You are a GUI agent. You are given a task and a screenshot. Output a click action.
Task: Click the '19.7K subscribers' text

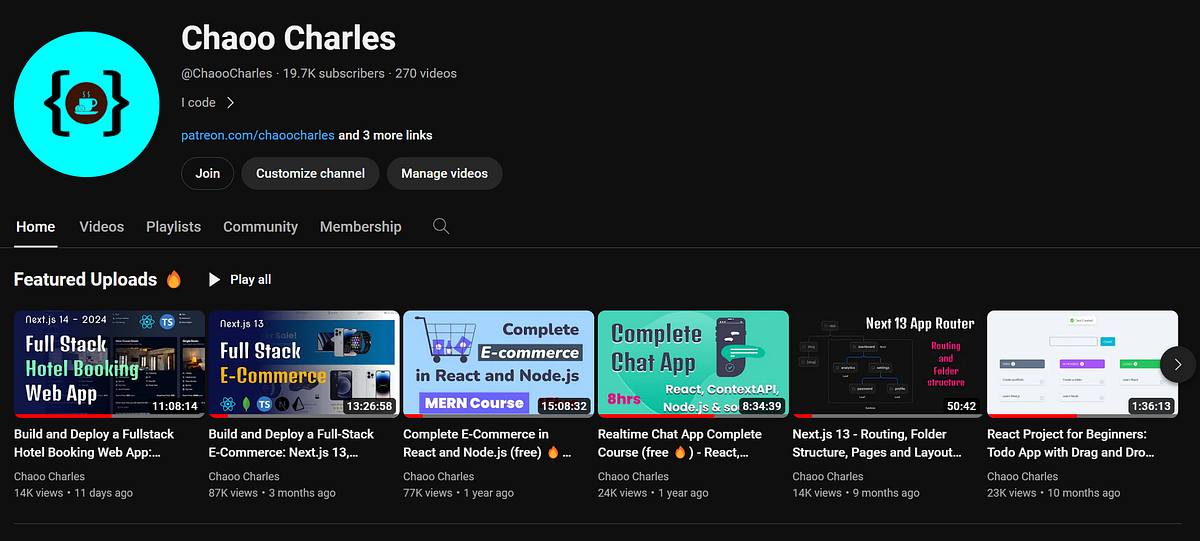334,73
